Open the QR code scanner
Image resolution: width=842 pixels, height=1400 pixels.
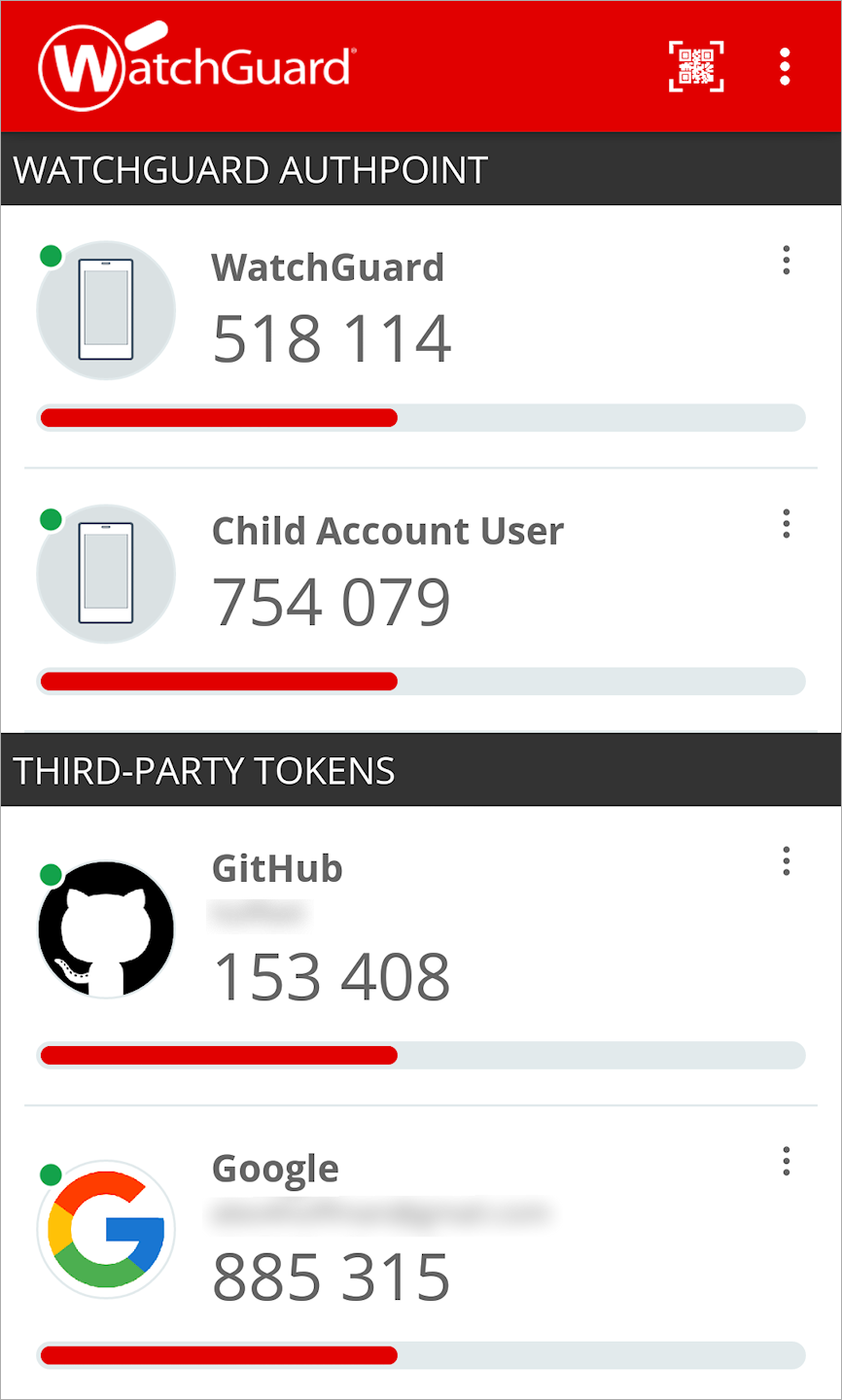(697, 66)
